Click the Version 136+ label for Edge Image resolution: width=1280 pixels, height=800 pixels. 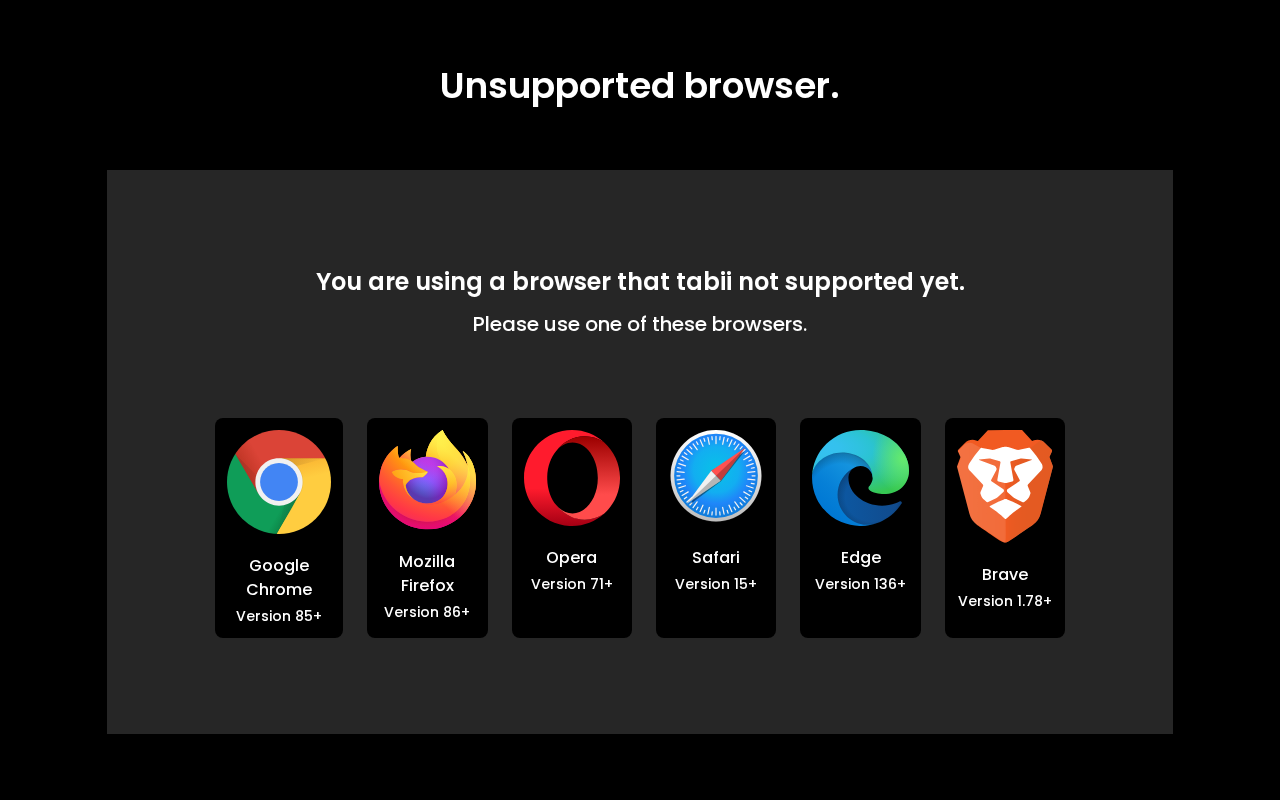coord(861,584)
